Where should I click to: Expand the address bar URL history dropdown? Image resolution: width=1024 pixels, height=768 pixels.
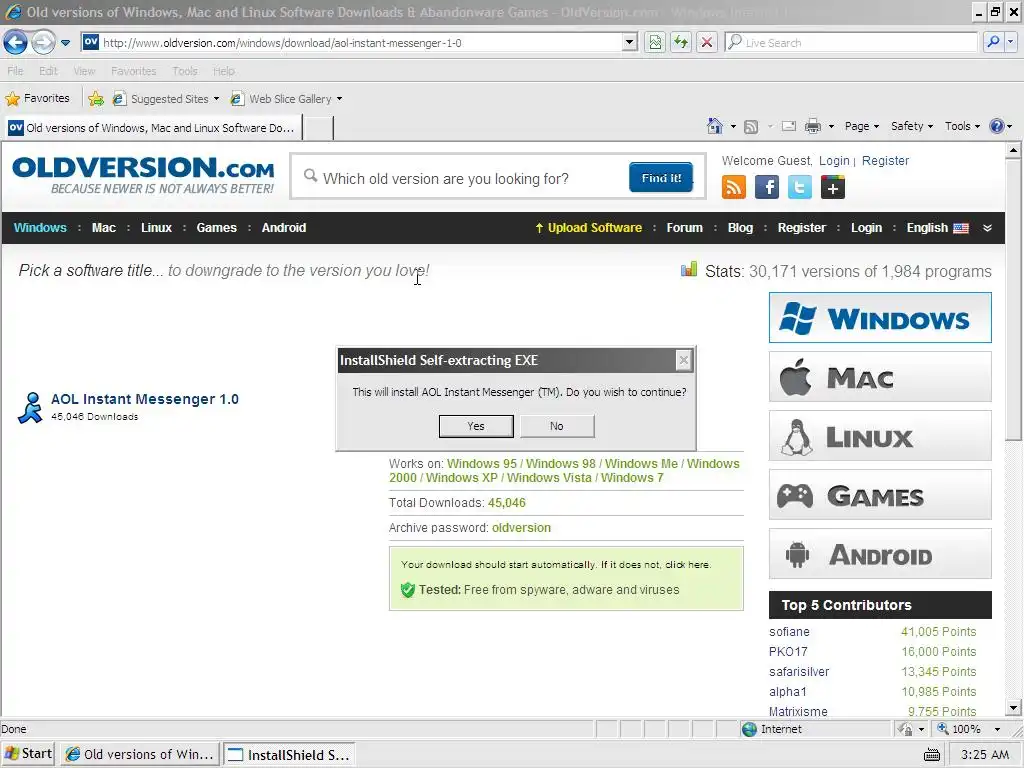(x=629, y=42)
